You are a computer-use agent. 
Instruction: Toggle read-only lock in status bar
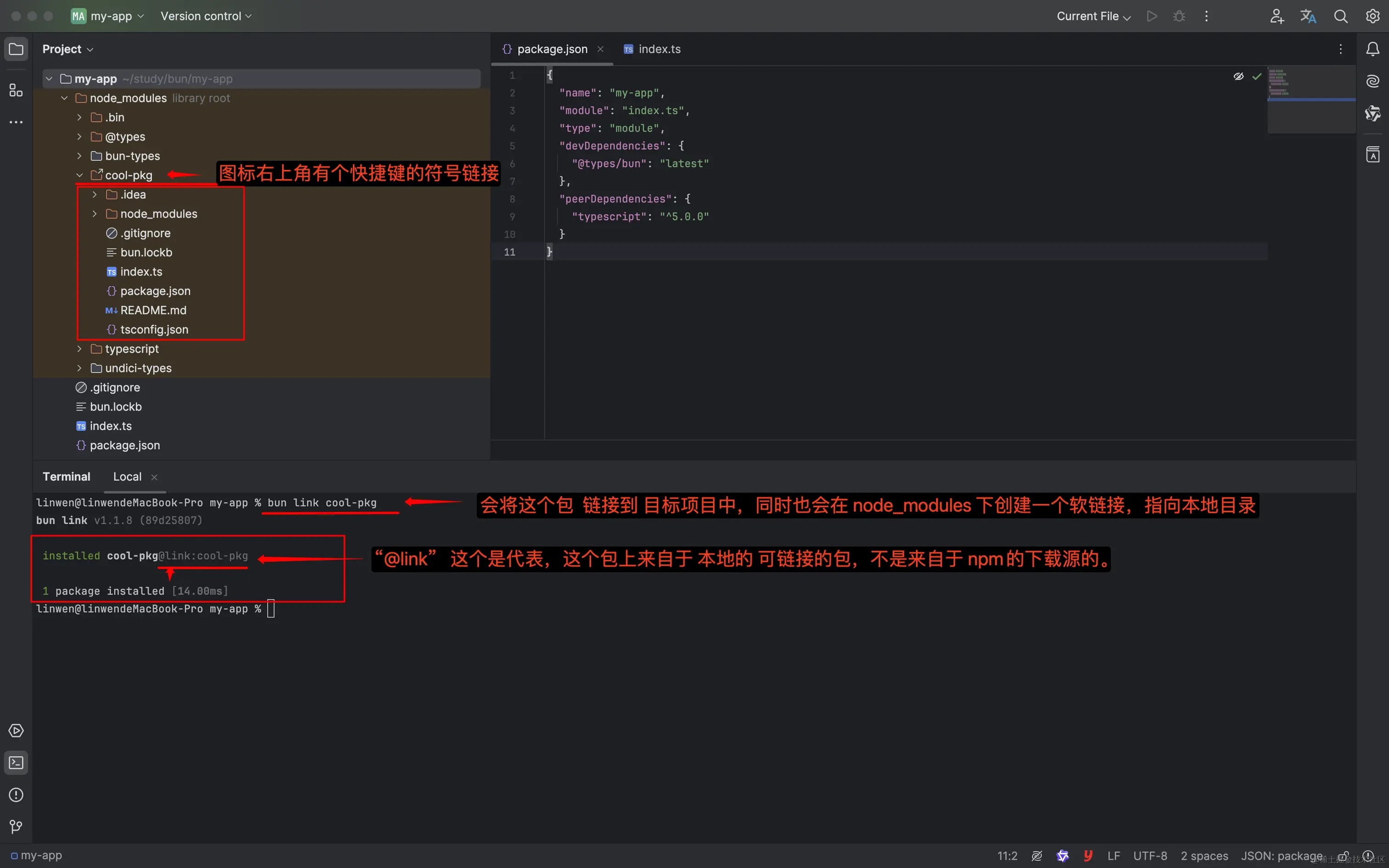(1343, 855)
